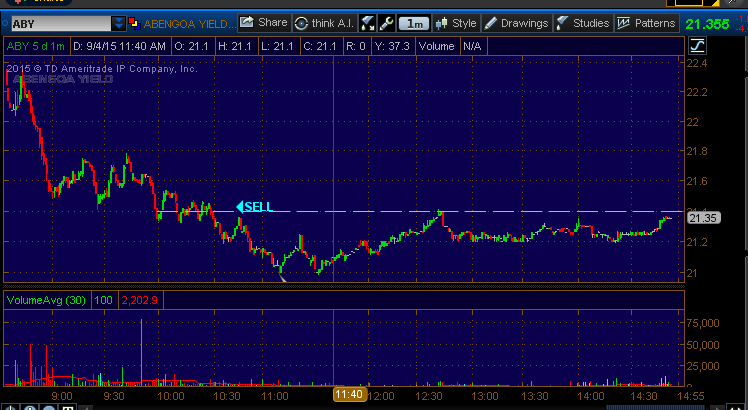The image size is (748, 410).
Task: Click the SELL order marker on chart
Action: (254, 207)
